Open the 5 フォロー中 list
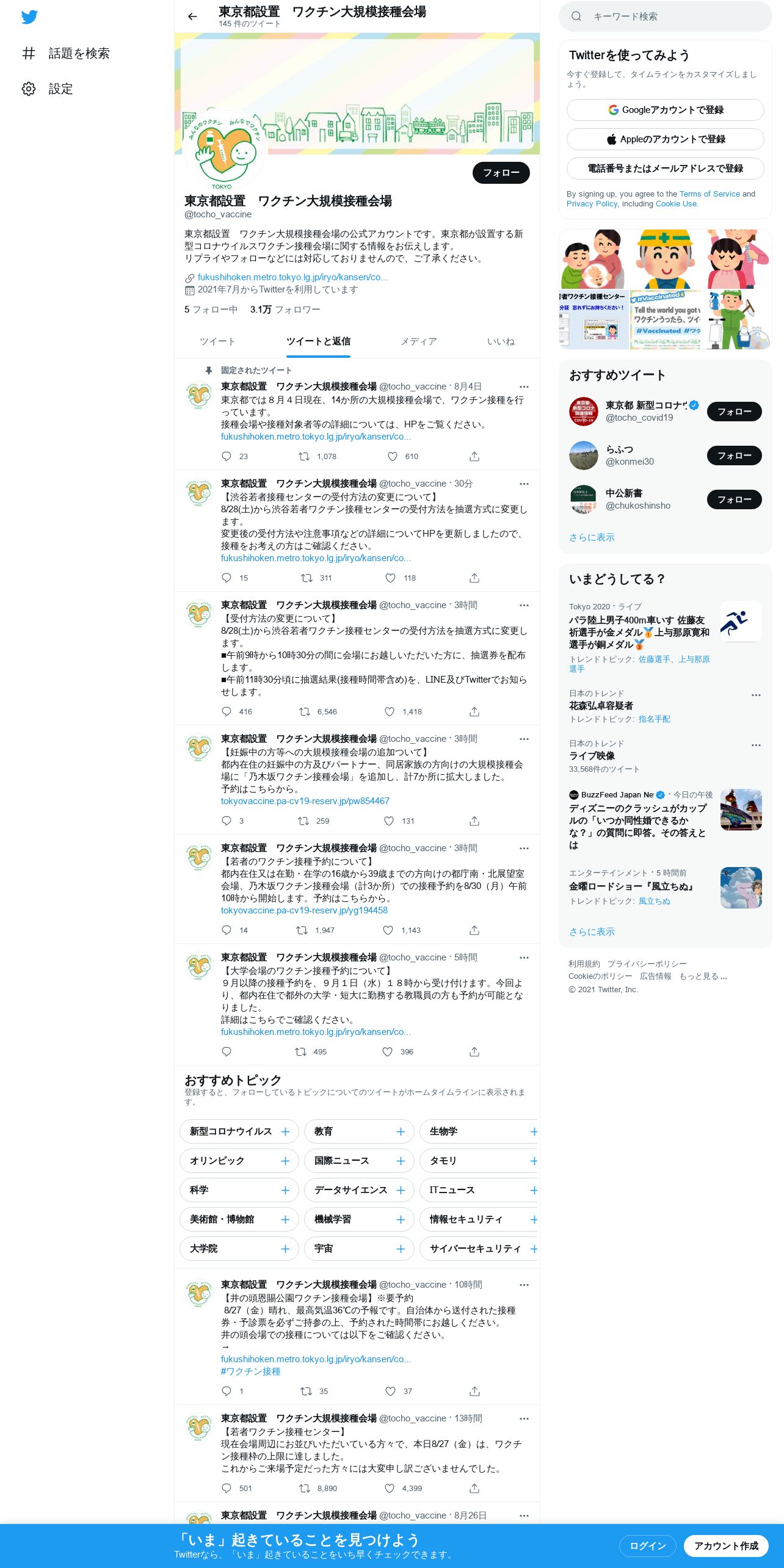This screenshot has width=784, height=1568. pos(211,310)
